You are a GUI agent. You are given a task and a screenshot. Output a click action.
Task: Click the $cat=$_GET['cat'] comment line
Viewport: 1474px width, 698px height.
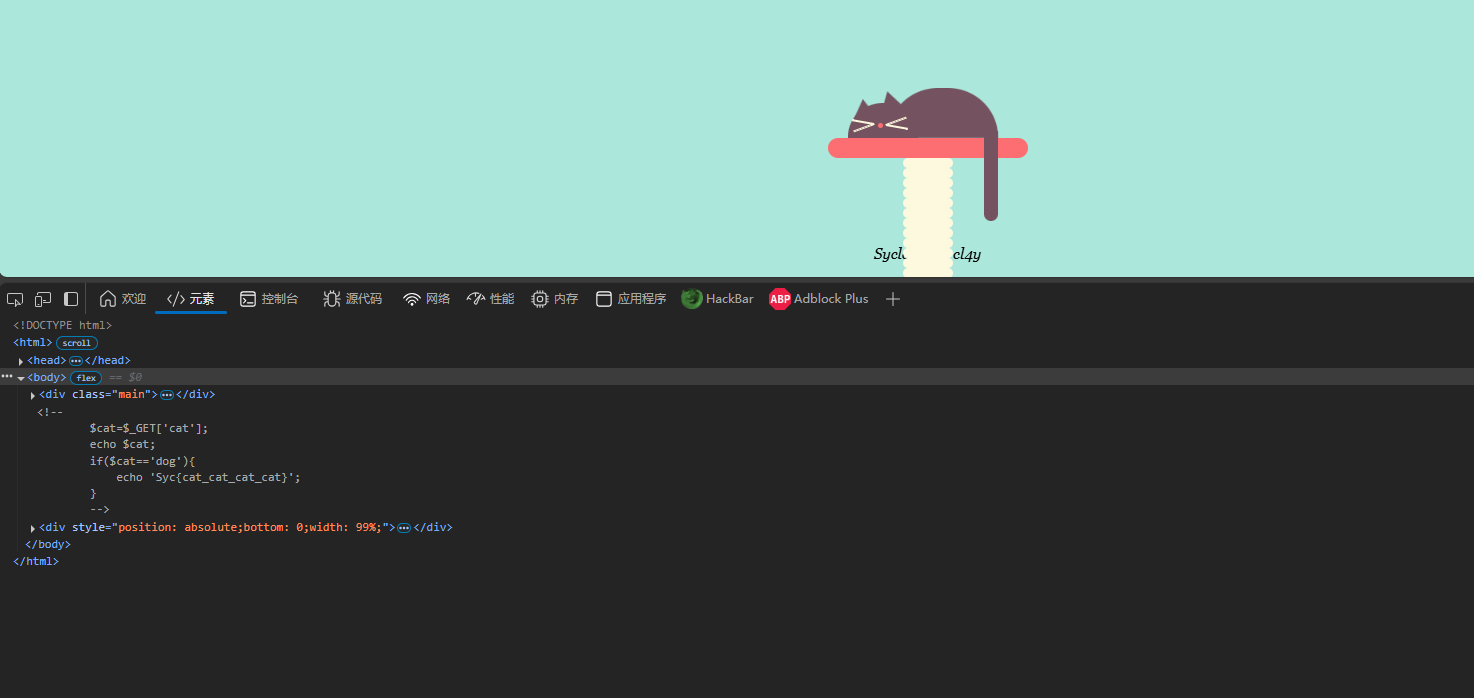[x=149, y=428]
